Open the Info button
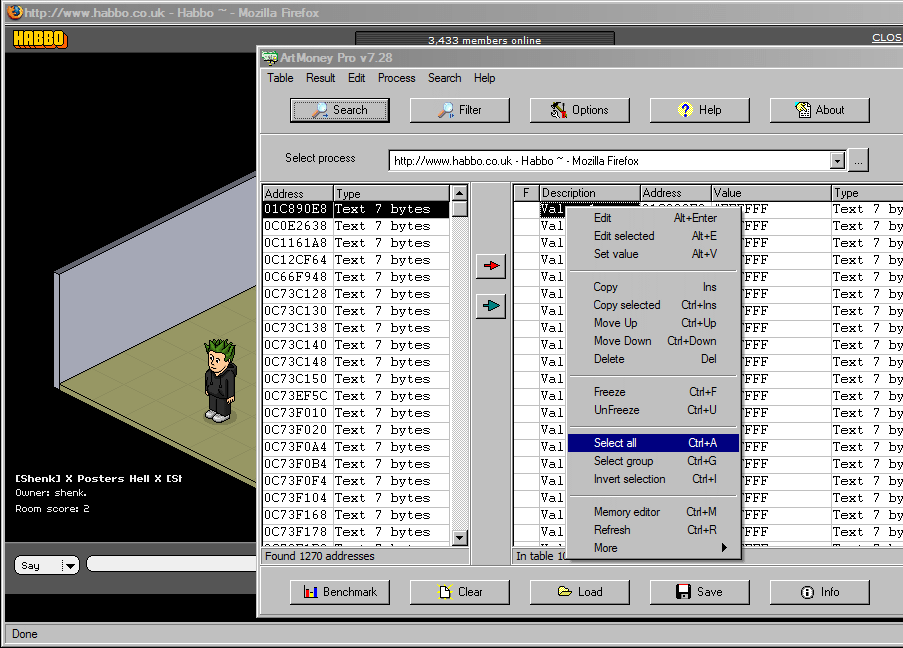This screenshot has height=648, width=903. tap(819, 592)
